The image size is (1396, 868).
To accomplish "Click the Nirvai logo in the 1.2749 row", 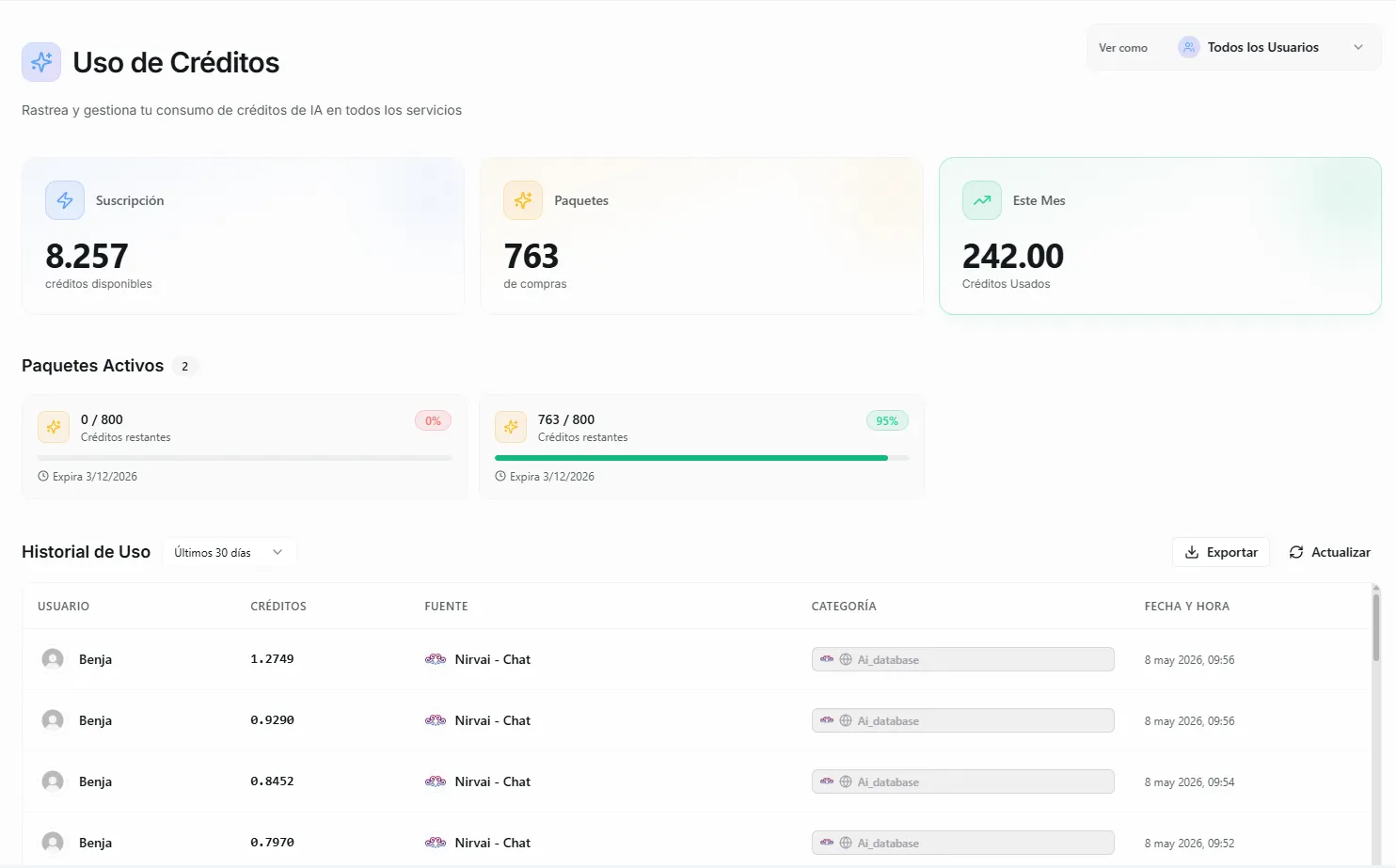I will [436, 659].
